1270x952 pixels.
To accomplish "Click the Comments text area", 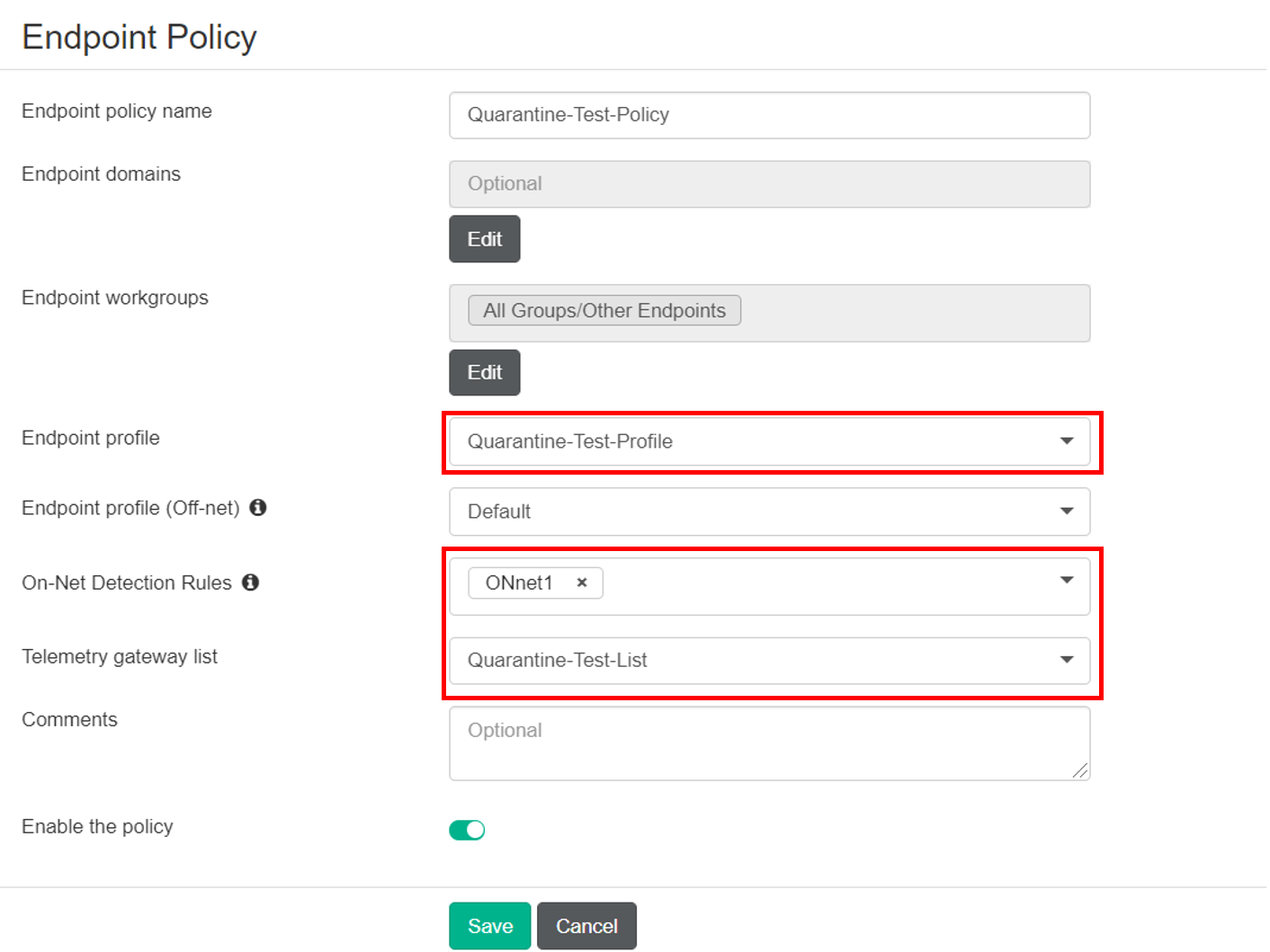I will (x=770, y=743).
